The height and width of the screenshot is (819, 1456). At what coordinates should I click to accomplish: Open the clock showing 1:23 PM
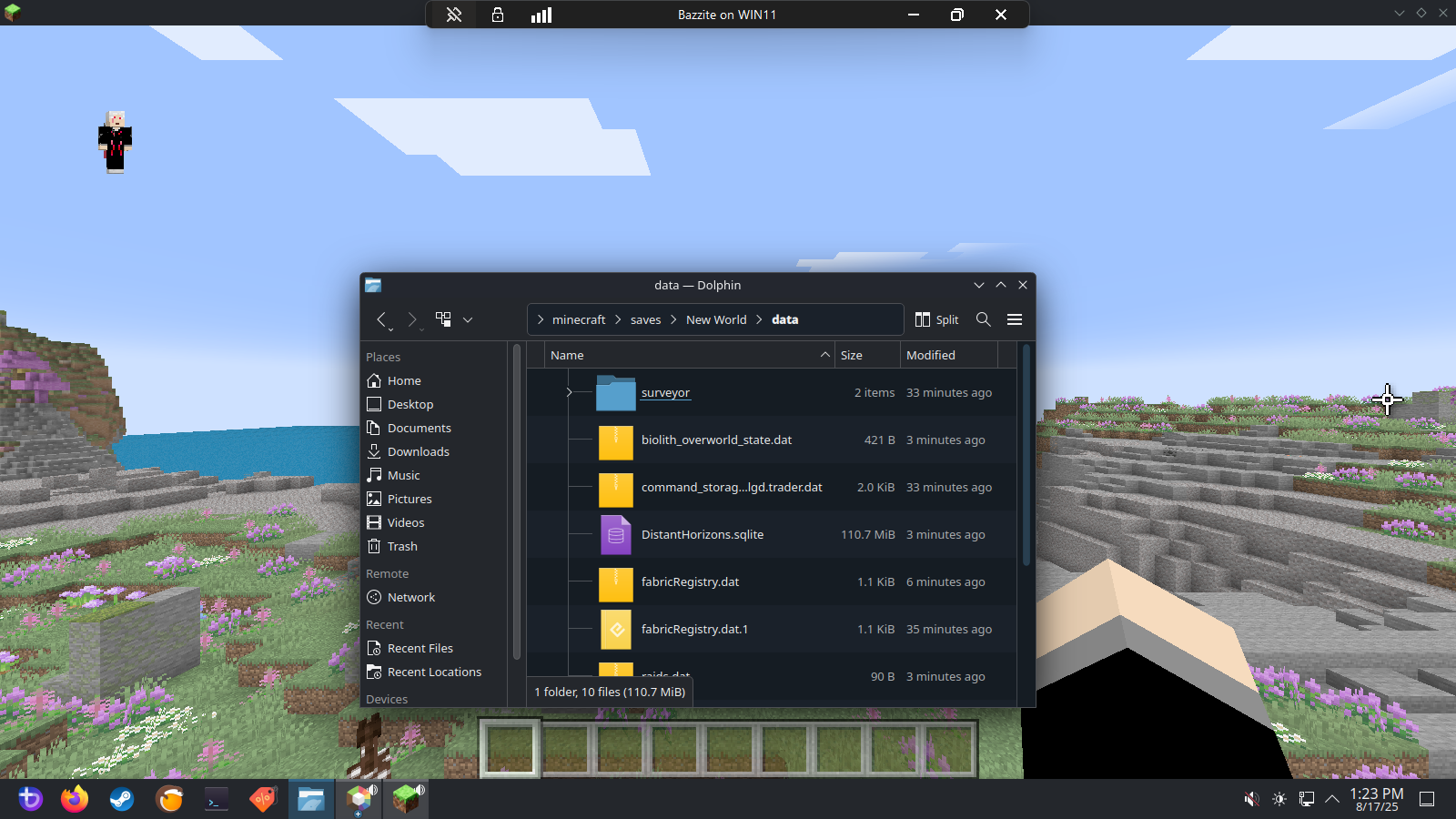(1377, 799)
